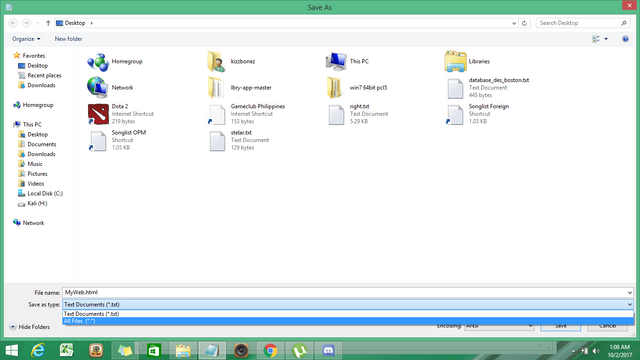Screen dimensions: 640x360
Task: Click Desktop in the address bar
Action: (75, 23)
